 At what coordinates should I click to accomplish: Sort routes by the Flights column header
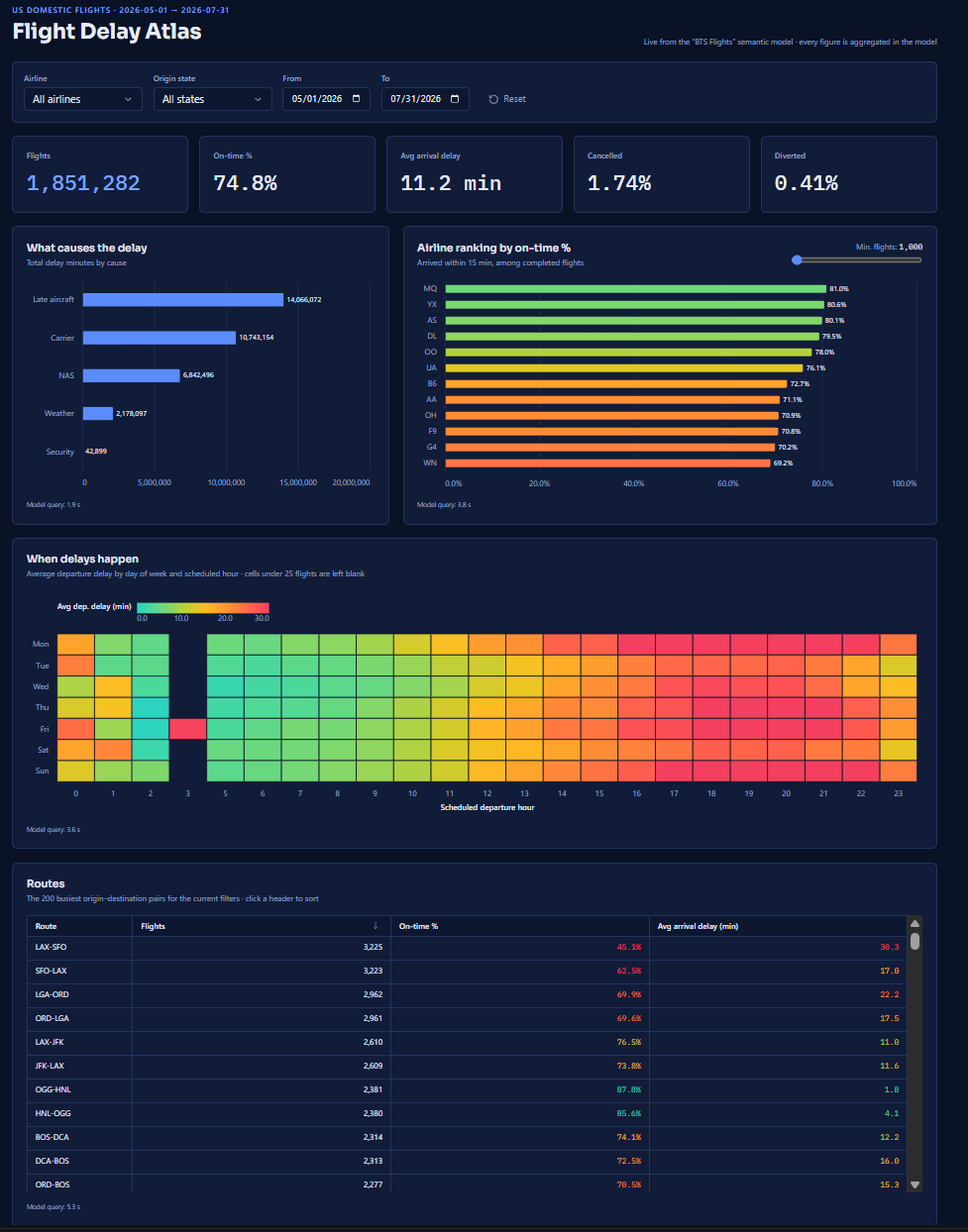[262, 926]
